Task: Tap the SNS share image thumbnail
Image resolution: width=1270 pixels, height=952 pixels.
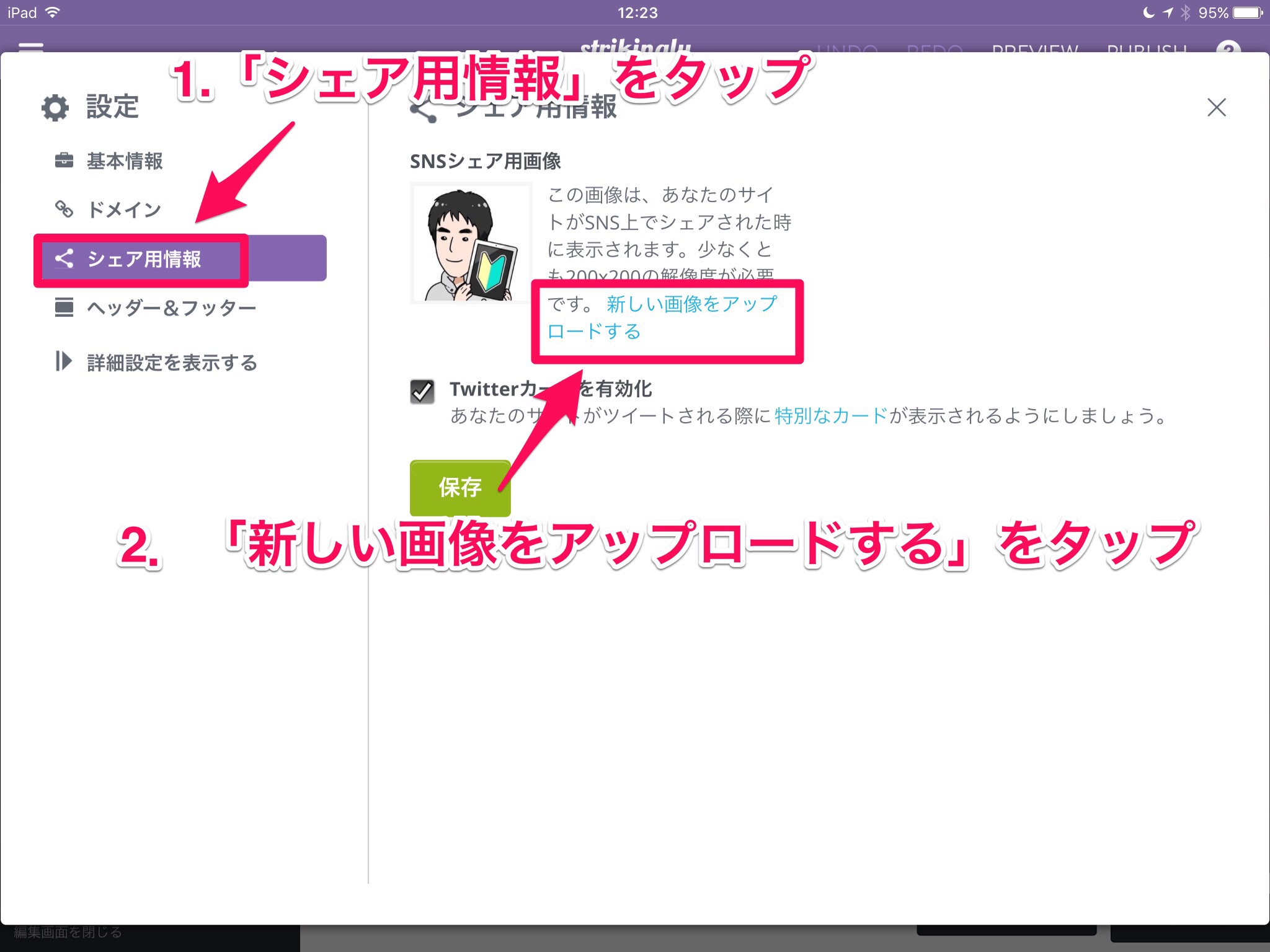Action: (x=471, y=244)
